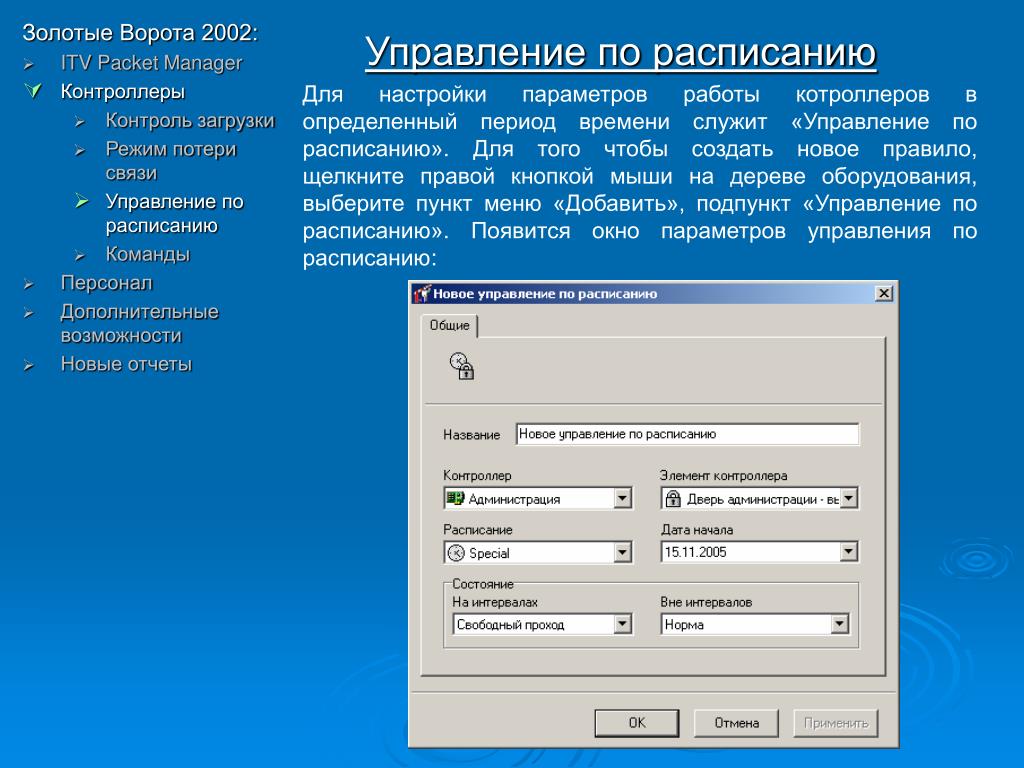Click the Команды outline item
1024x768 pixels.
pyautogui.click(x=148, y=254)
